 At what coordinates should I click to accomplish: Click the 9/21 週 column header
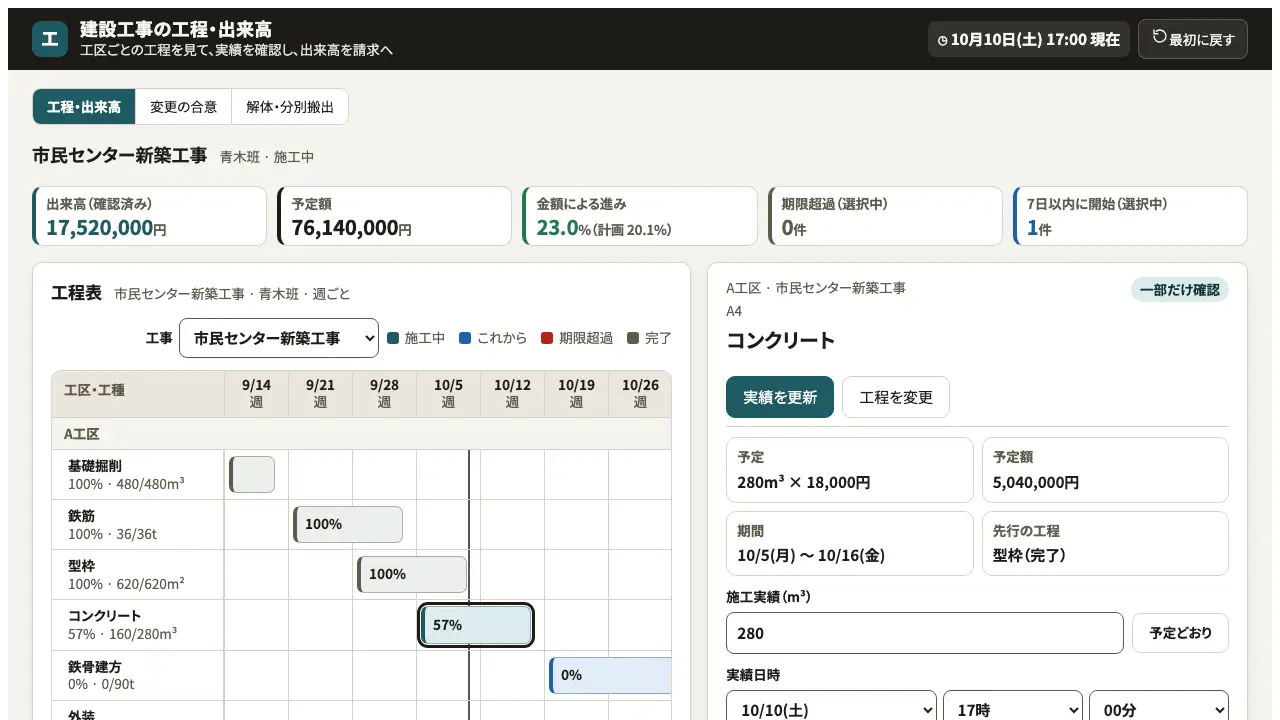pos(320,394)
